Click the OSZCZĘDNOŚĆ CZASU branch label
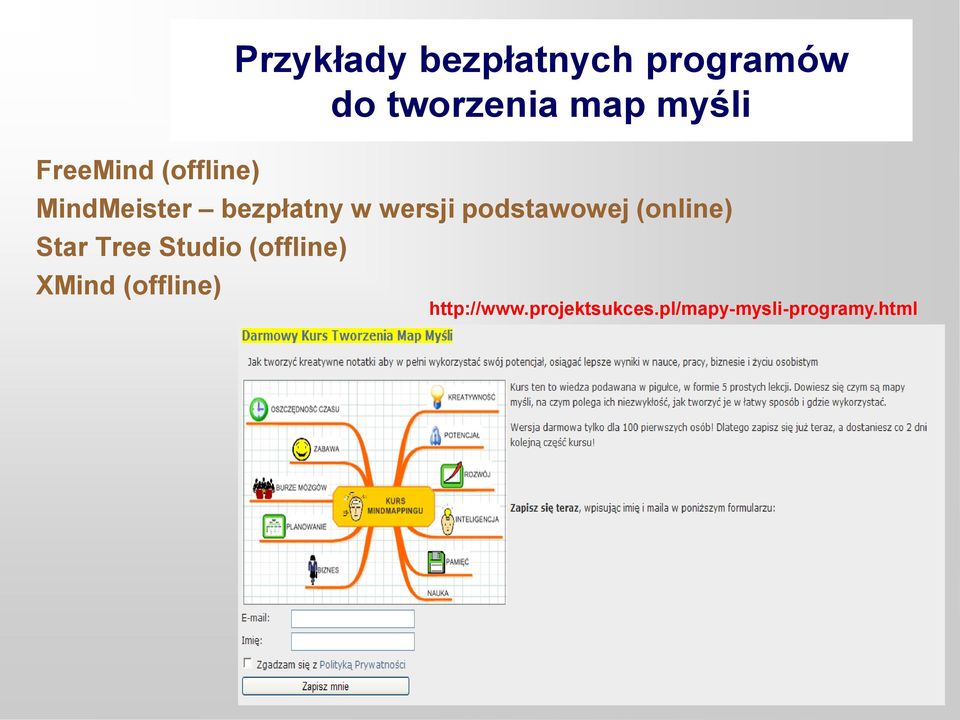The height and width of the screenshot is (720, 960). tap(305, 409)
